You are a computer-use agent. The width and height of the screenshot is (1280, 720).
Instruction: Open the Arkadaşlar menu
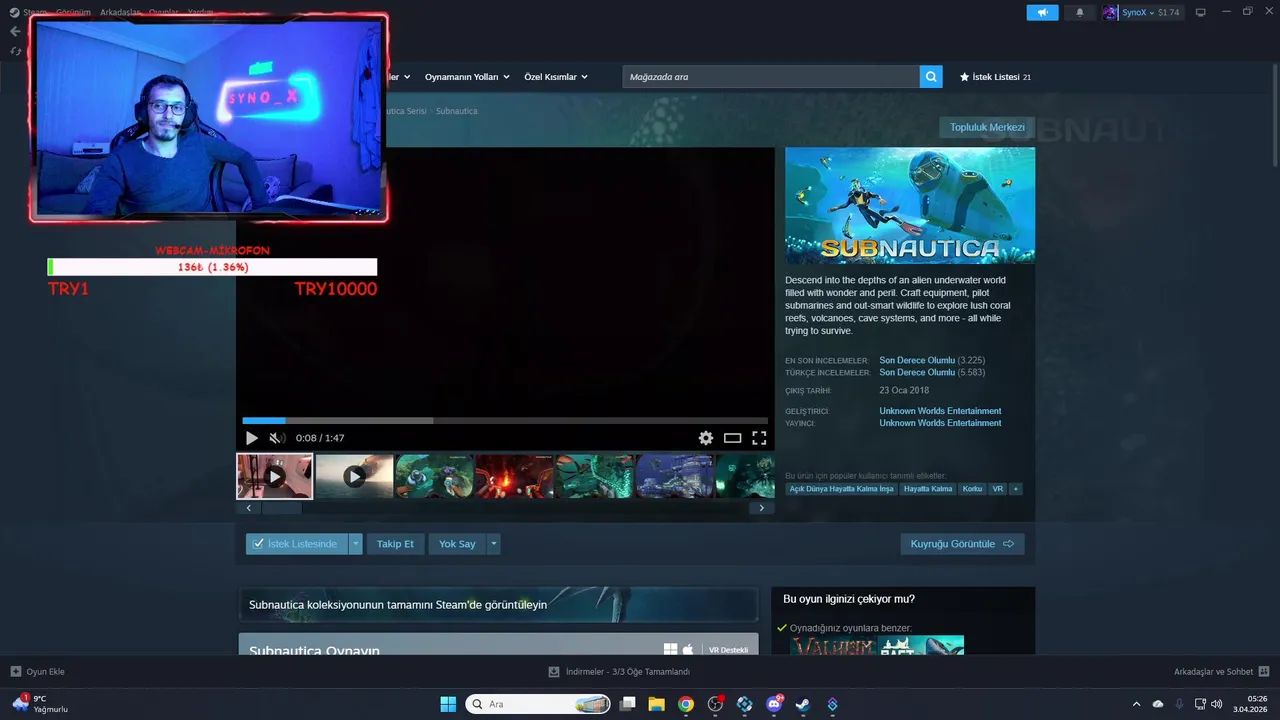coord(121,12)
